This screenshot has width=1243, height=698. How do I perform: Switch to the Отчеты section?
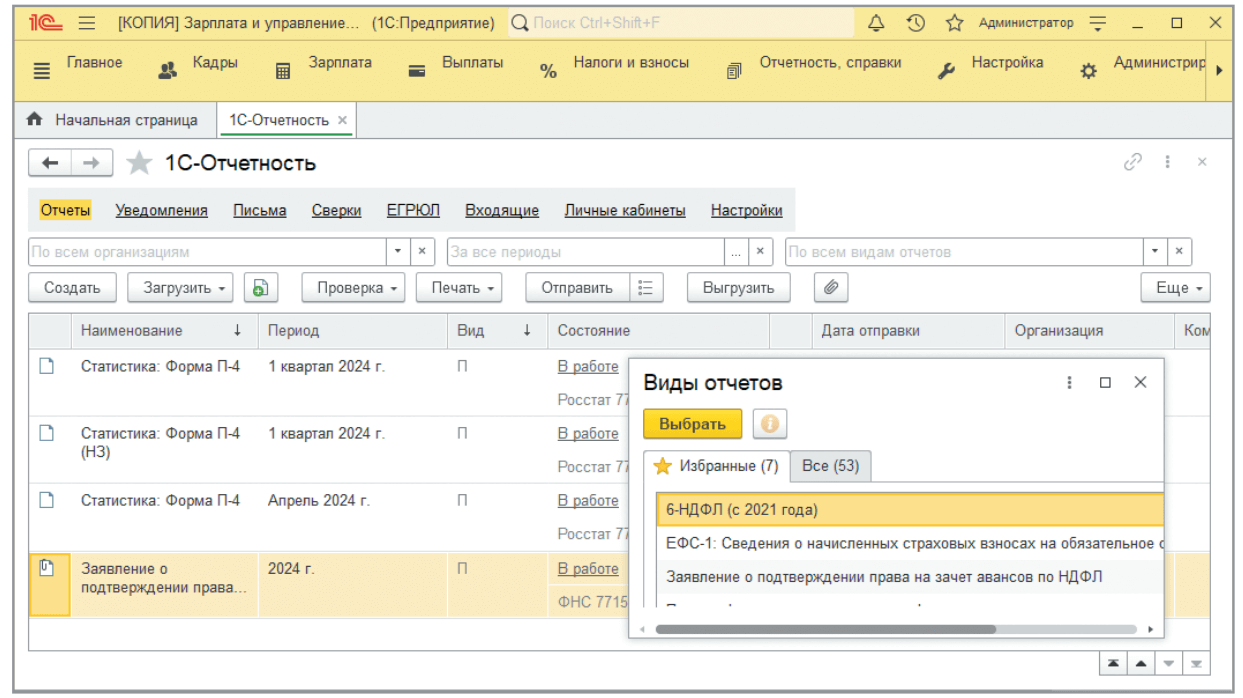pos(65,210)
